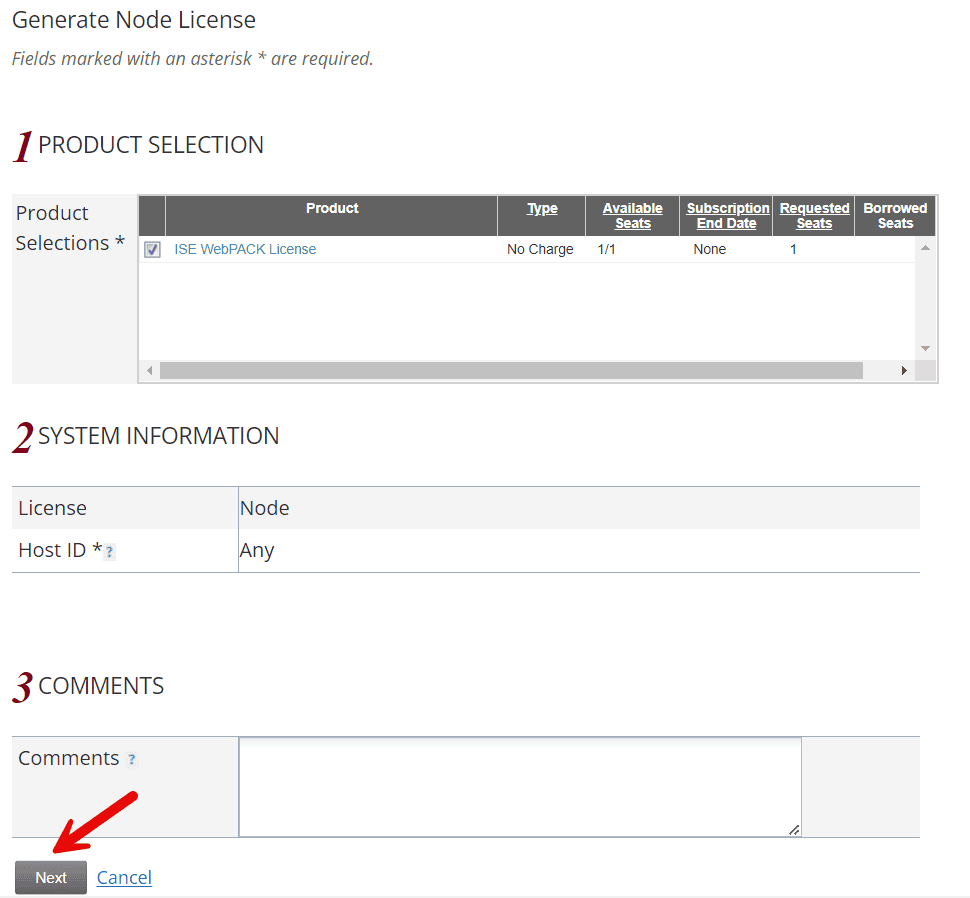The width and height of the screenshot is (970, 898).
Task: Click the Cancel link
Action: coord(124,877)
